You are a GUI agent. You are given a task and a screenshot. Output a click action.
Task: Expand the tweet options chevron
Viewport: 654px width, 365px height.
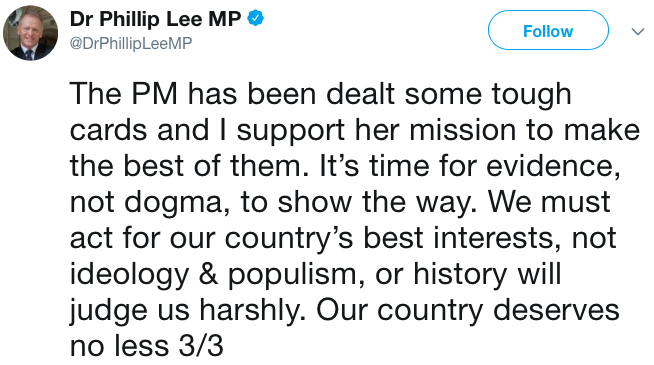click(638, 32)
